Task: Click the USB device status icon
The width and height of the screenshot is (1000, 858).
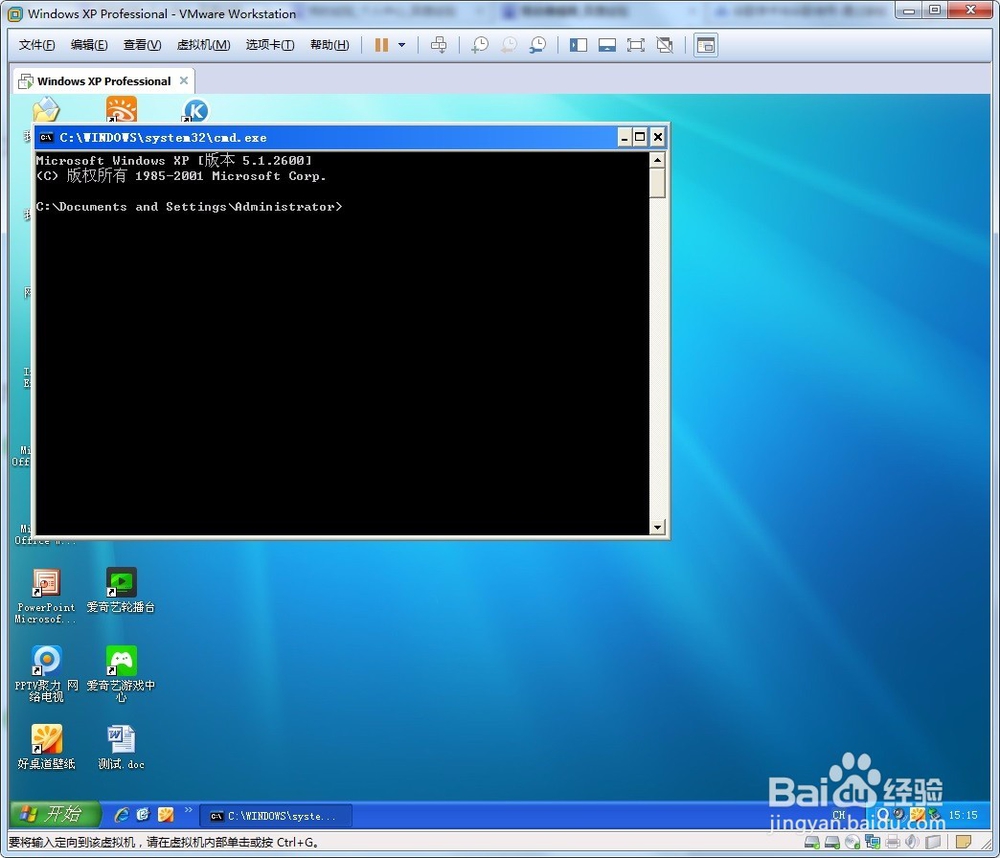Action: pos(934,842)
